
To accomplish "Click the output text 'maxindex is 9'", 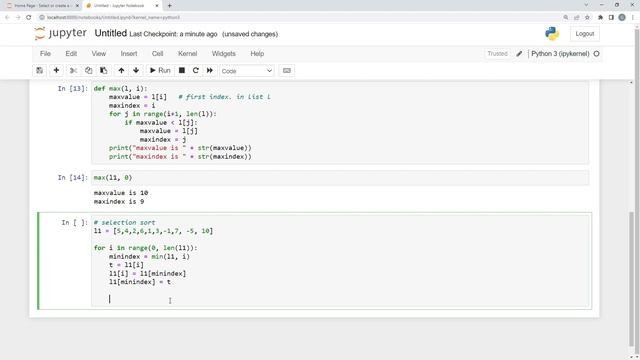I will (119, 202).
